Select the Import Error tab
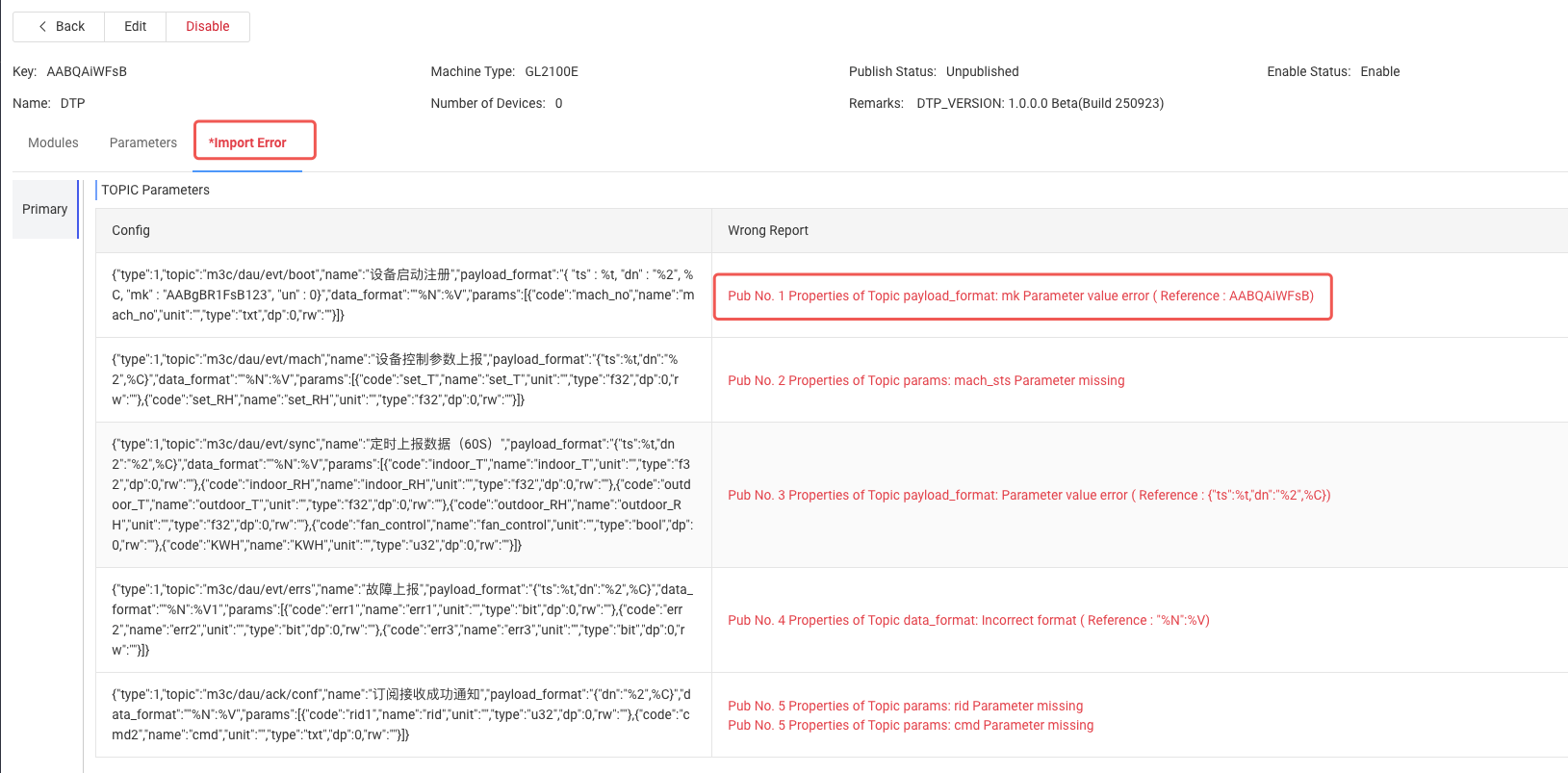 click(x=248, y=142)
